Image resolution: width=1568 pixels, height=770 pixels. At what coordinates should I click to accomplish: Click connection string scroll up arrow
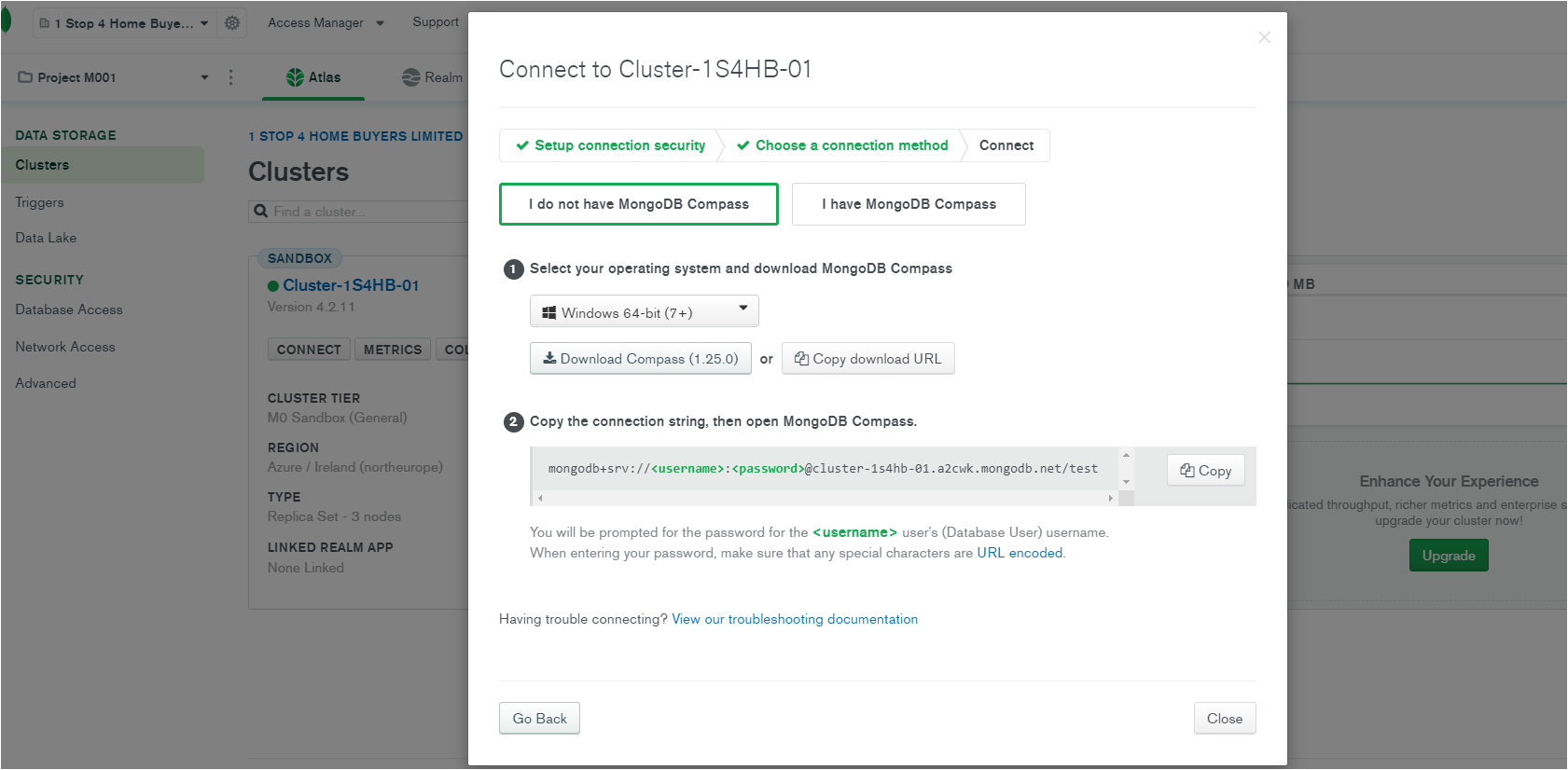coord(1127,455)
